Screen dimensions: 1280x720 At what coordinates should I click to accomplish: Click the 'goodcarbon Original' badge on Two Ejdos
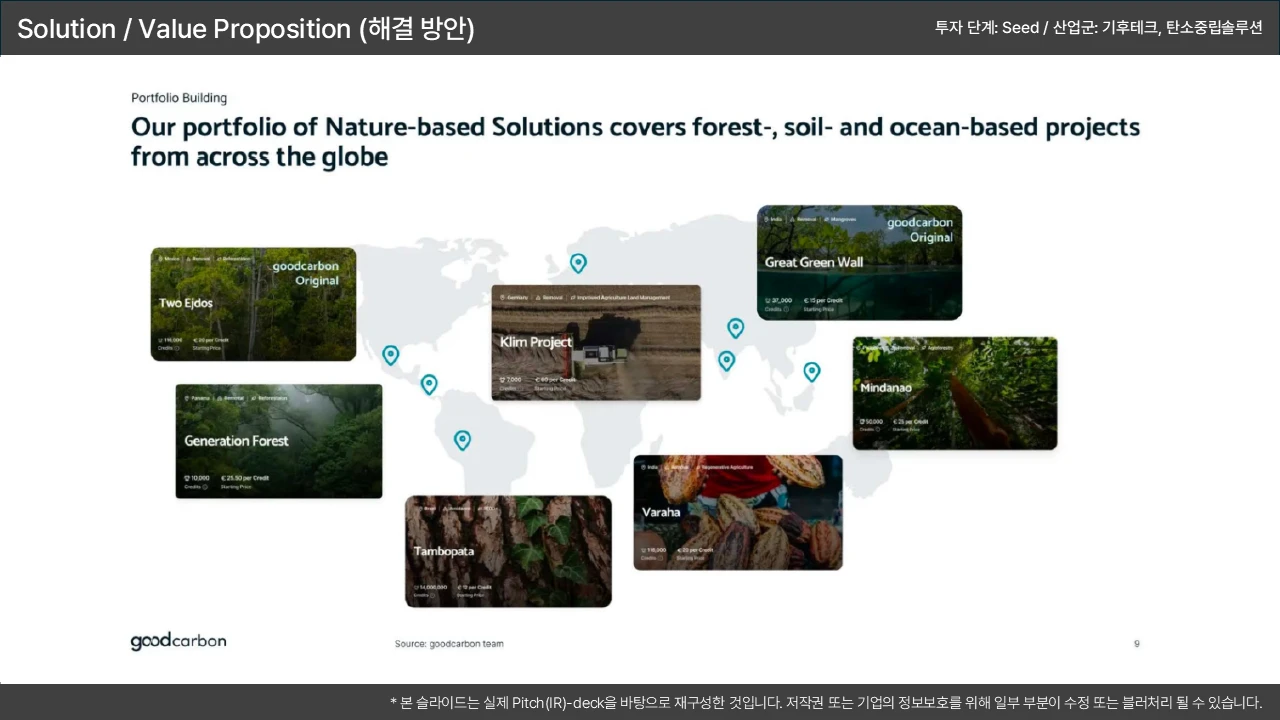(x=306, y=273)
